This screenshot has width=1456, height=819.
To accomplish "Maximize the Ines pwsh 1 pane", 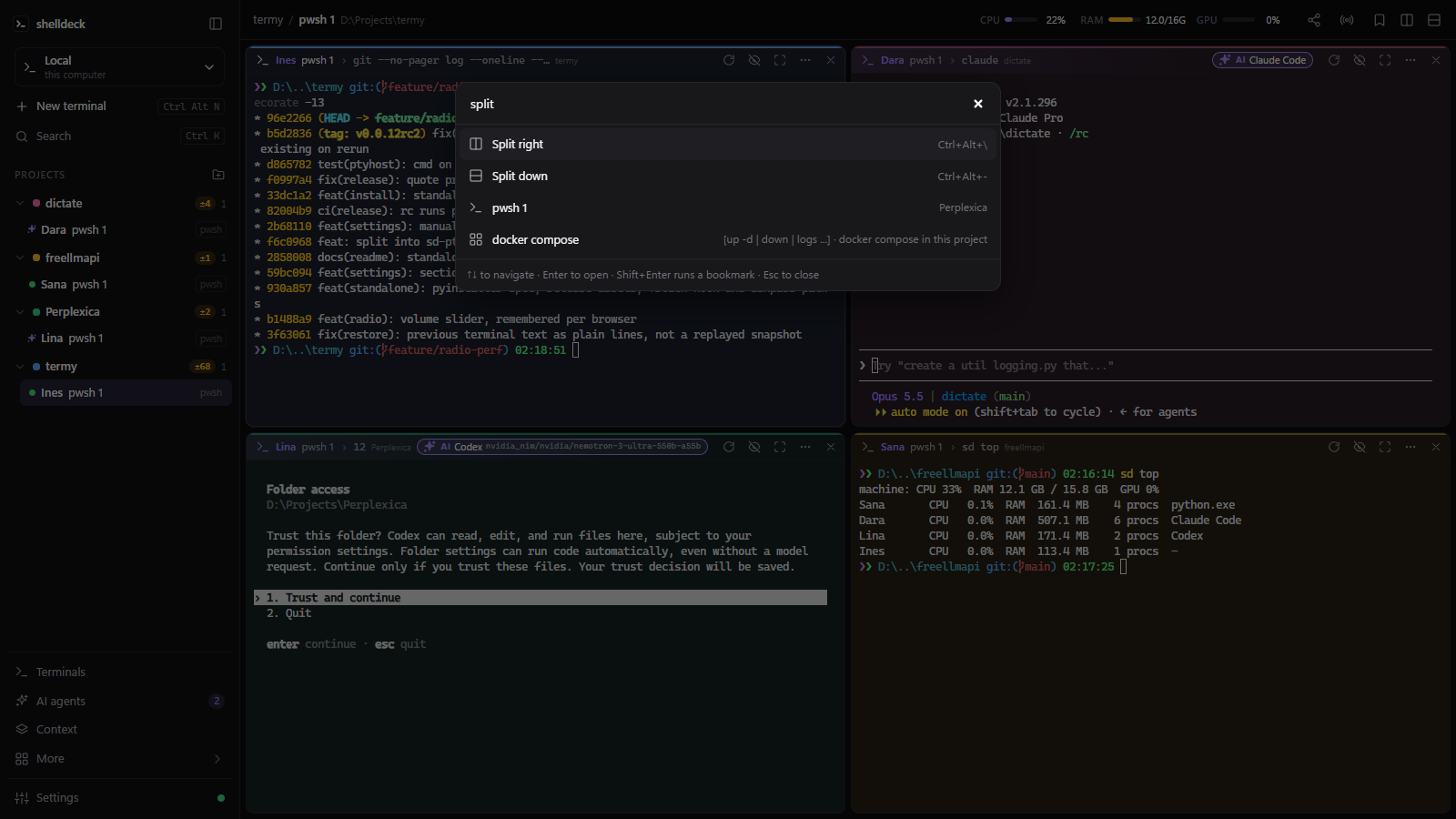I will 780,60.
